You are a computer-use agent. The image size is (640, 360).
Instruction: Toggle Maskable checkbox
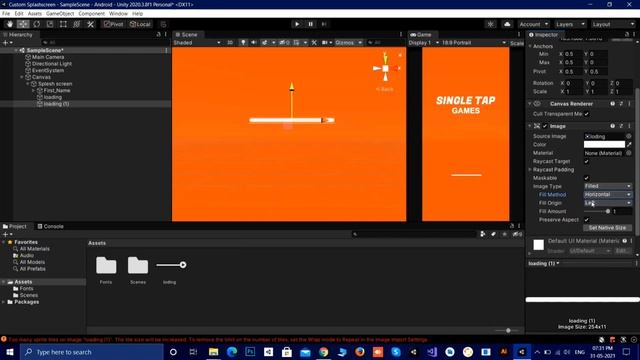pos(587,178)
